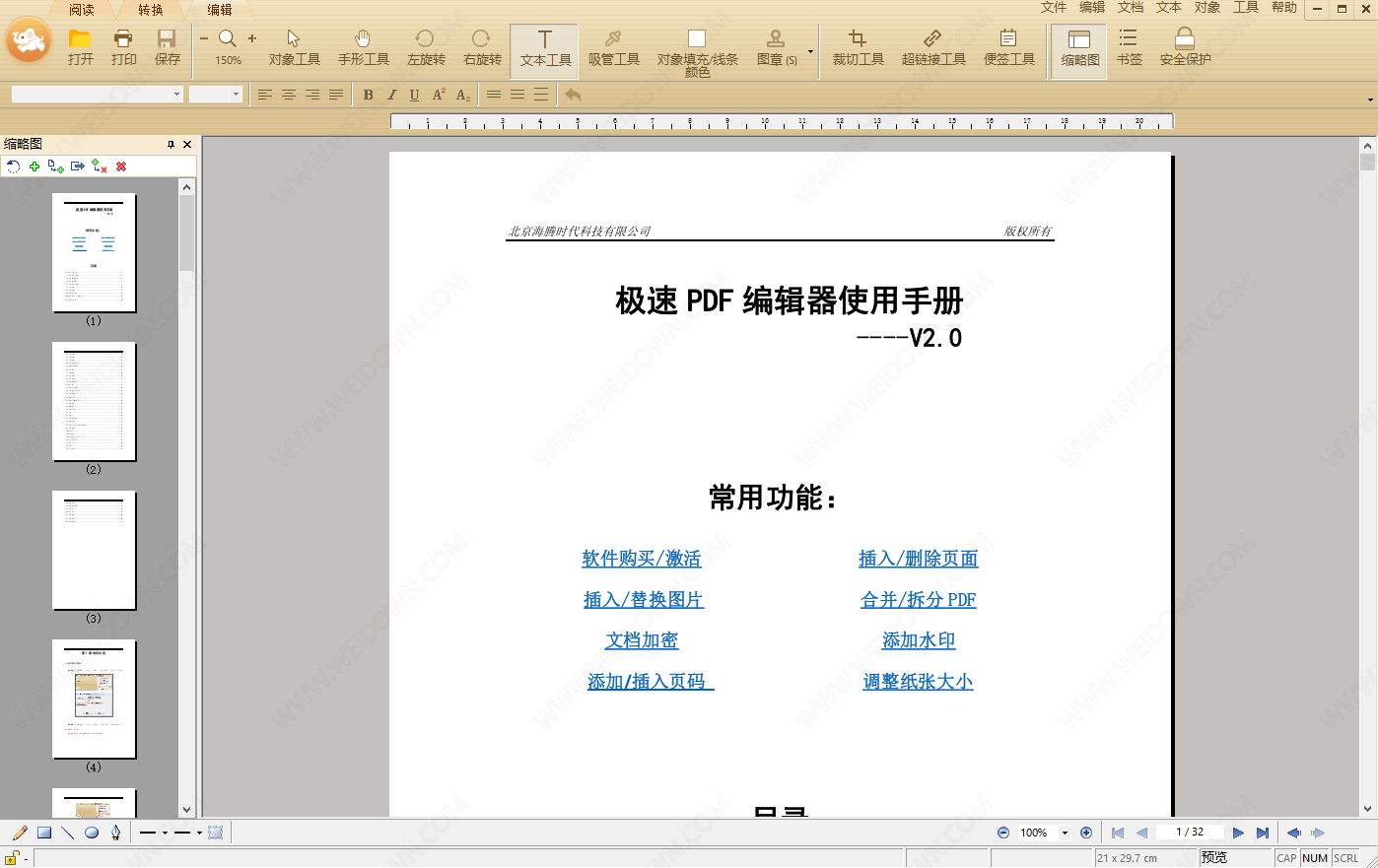Center-align text
This screenshot has height=868, width=1378.
[x=289, y=95]
